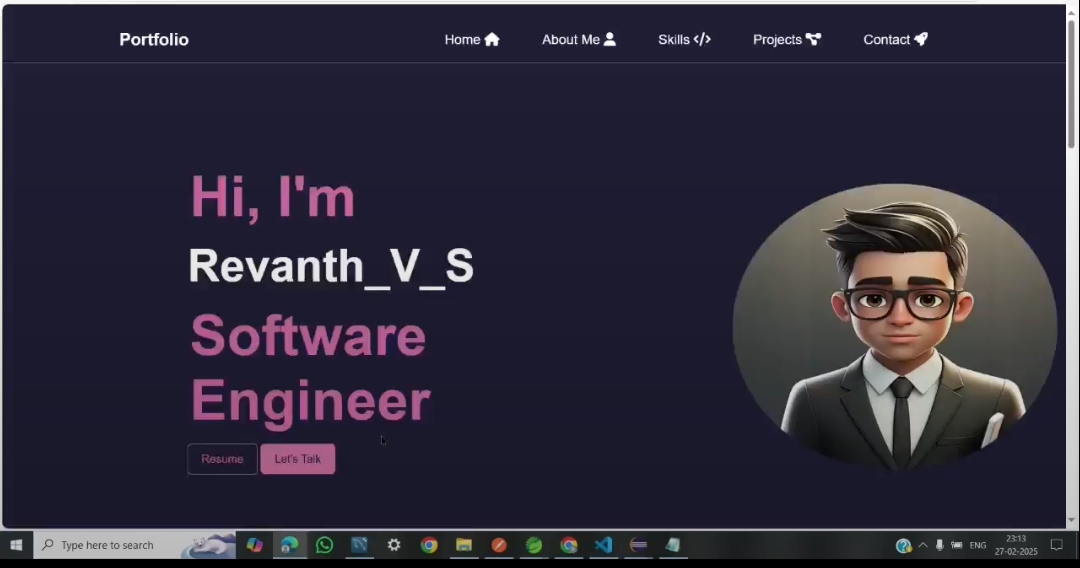Show hidden system tray icons
1080x568 pixels.
[923, 545]
